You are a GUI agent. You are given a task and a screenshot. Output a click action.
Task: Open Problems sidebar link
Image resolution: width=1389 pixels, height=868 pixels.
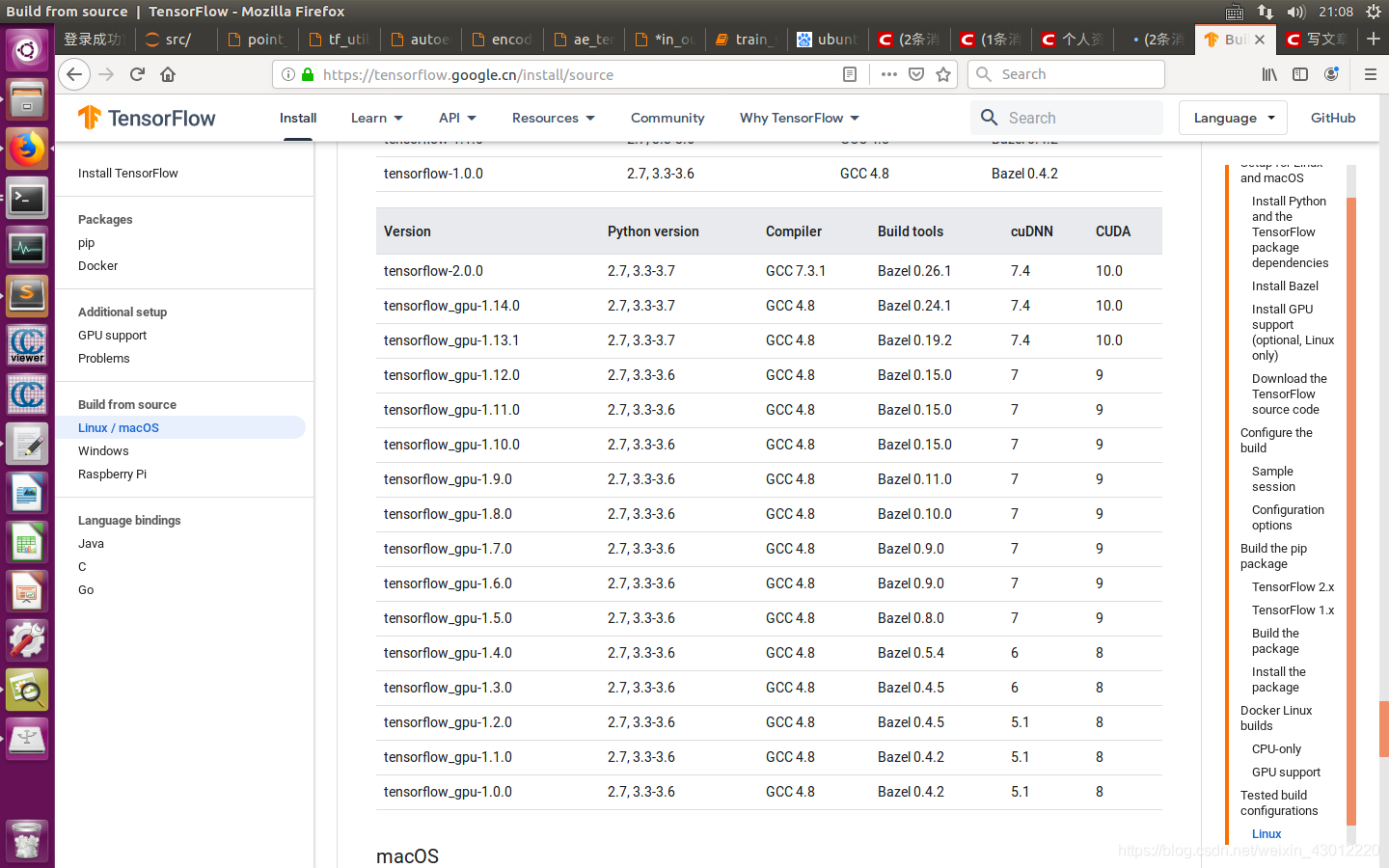pos(104,359)
